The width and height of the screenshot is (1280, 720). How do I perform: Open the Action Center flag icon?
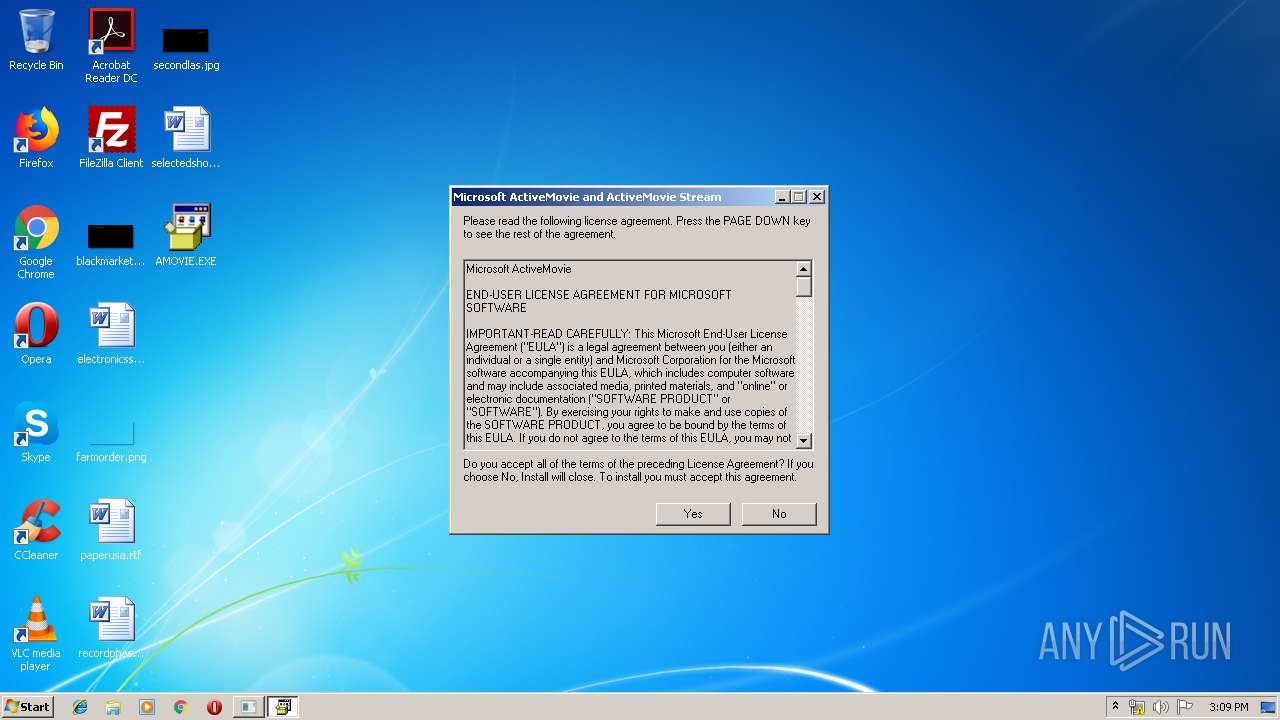(1185, 707)
